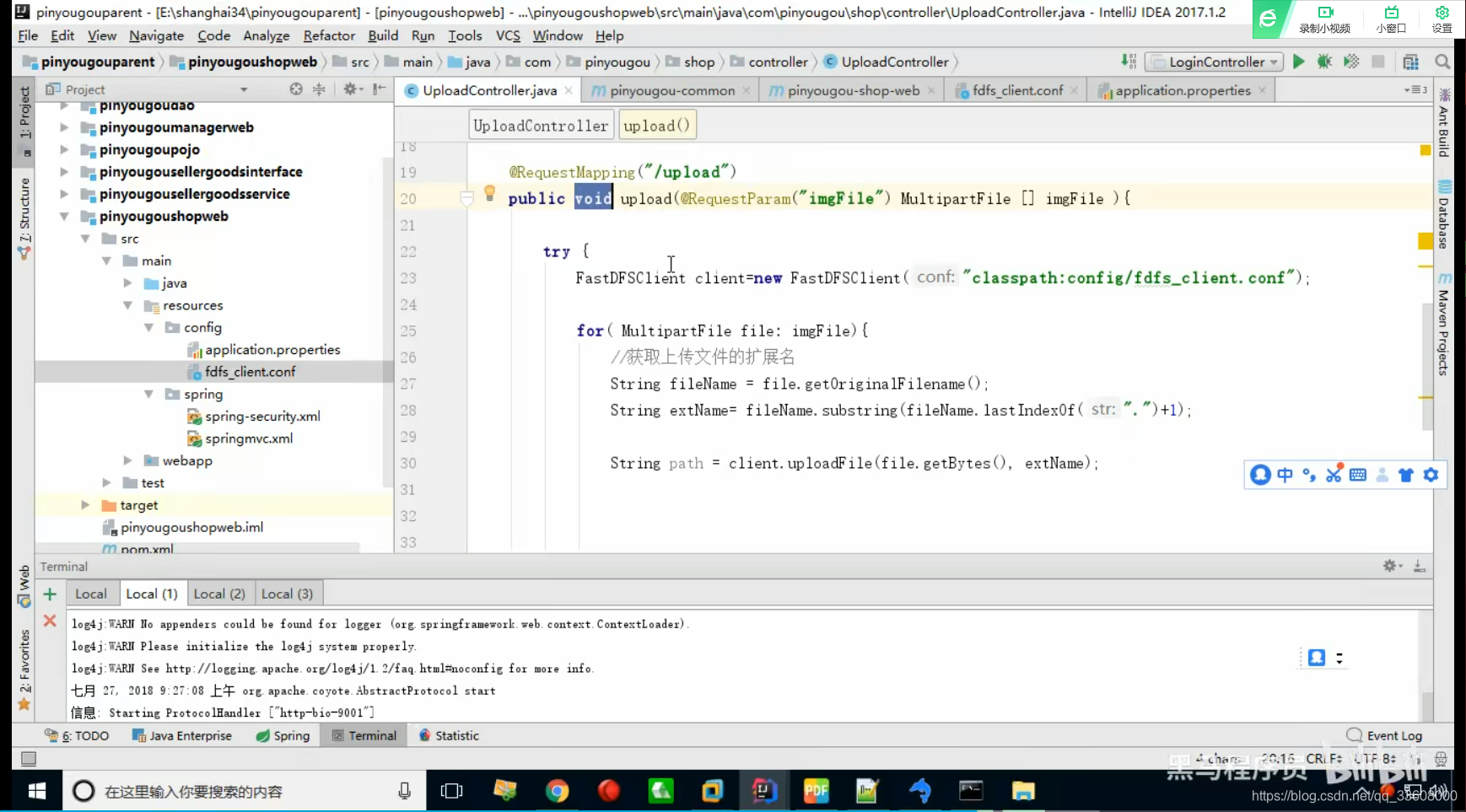Screen dimensions: 1466x812
Task: Open the Project view type dropdown
Action: pos(243,89)
